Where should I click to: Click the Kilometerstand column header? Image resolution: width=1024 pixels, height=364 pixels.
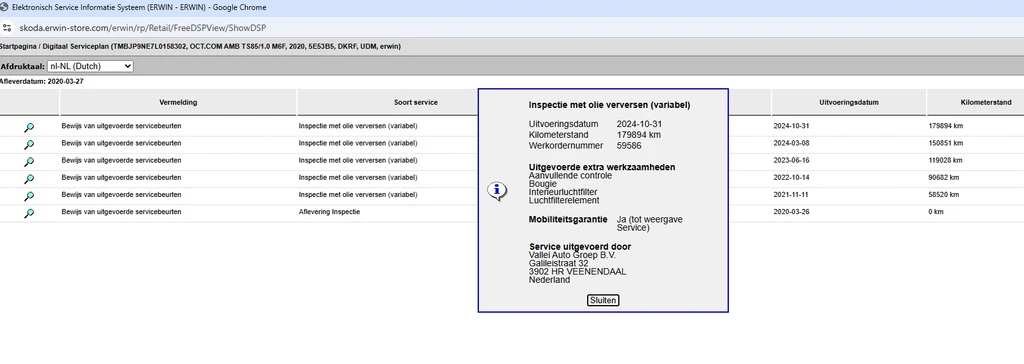pos(986,103)
